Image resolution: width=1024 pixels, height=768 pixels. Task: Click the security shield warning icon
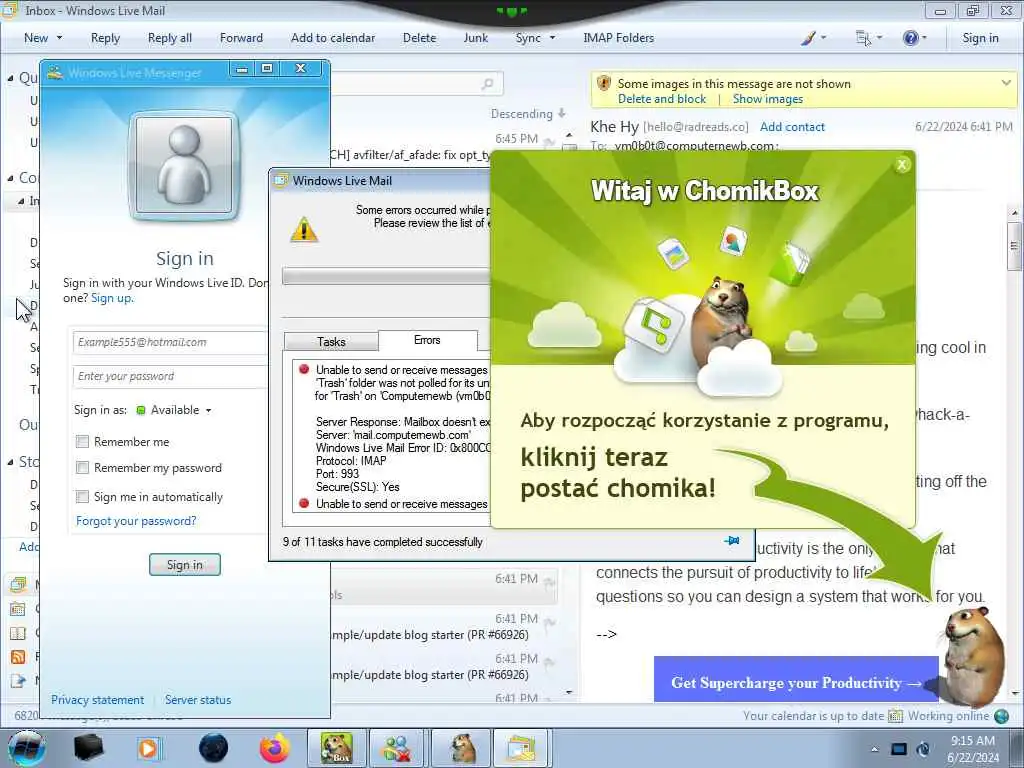point(604,84)
